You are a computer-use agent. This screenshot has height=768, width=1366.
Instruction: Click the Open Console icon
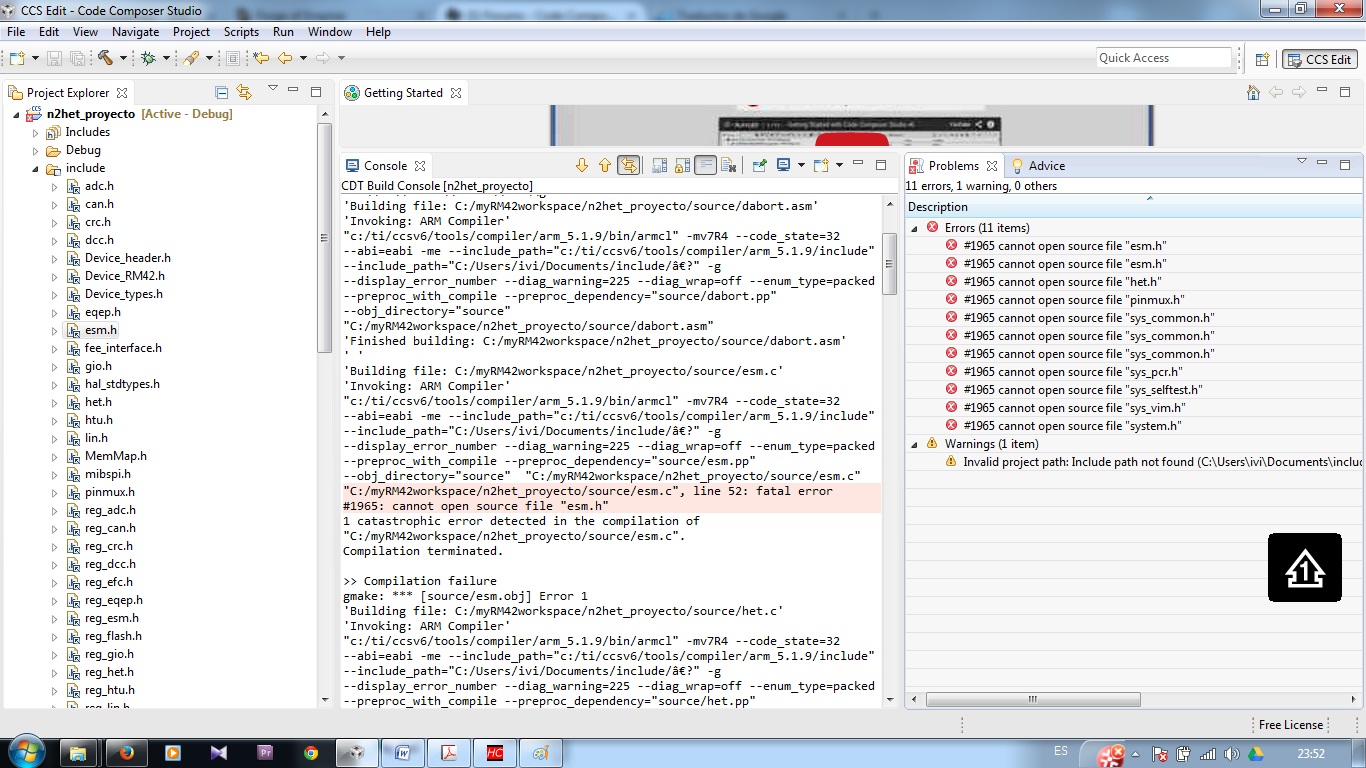pos(820,165)
